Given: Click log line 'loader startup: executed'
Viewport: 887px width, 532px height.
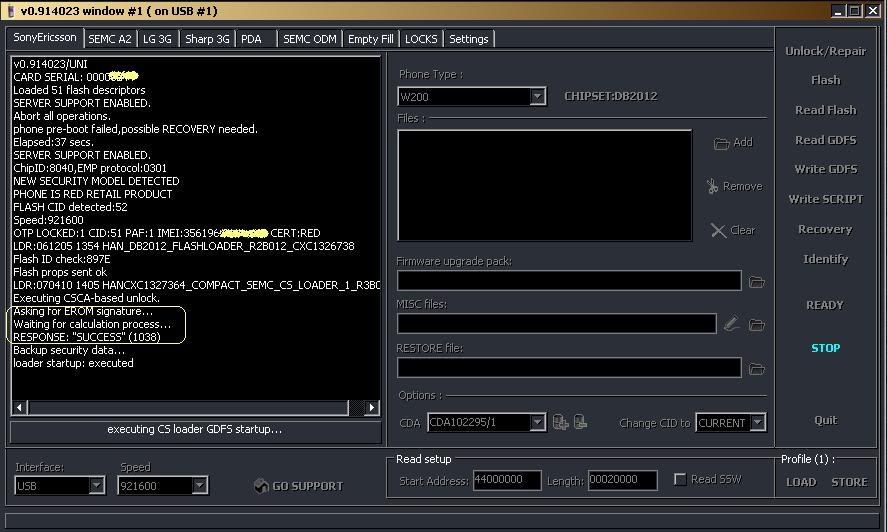Looking at the screenshot, I should pos(74,363).
